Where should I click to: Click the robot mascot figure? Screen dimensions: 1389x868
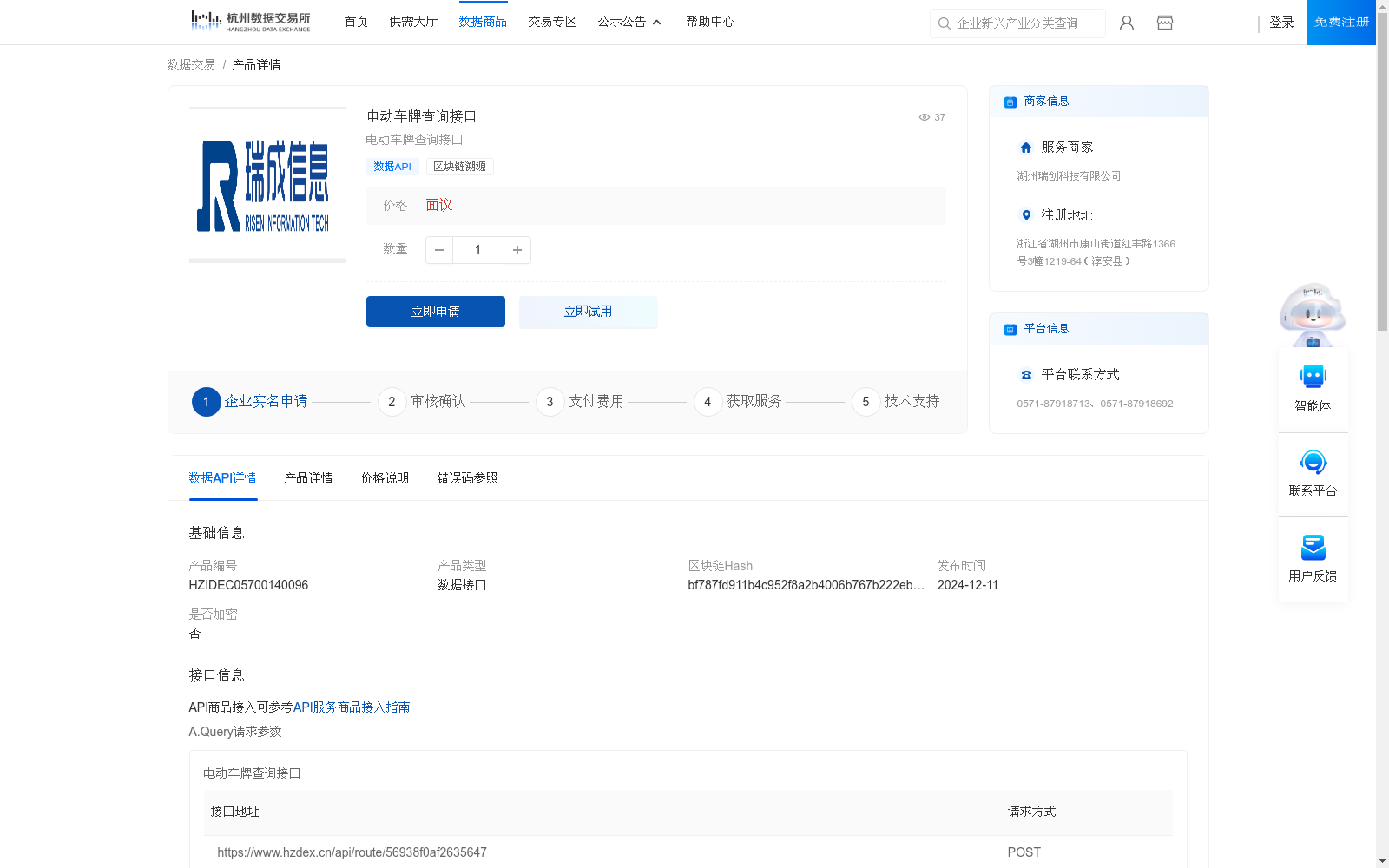pos(1313,314)
